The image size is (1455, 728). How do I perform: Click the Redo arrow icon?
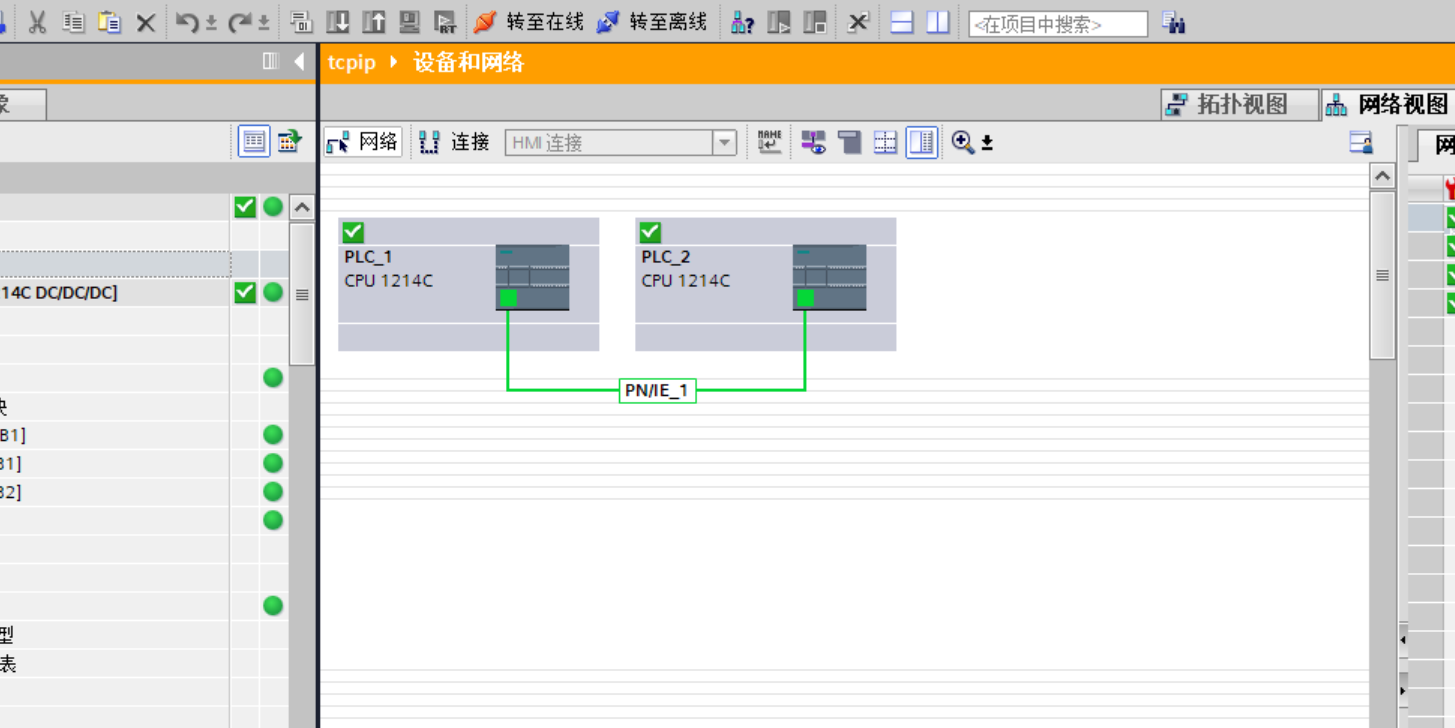pos(240,22)
